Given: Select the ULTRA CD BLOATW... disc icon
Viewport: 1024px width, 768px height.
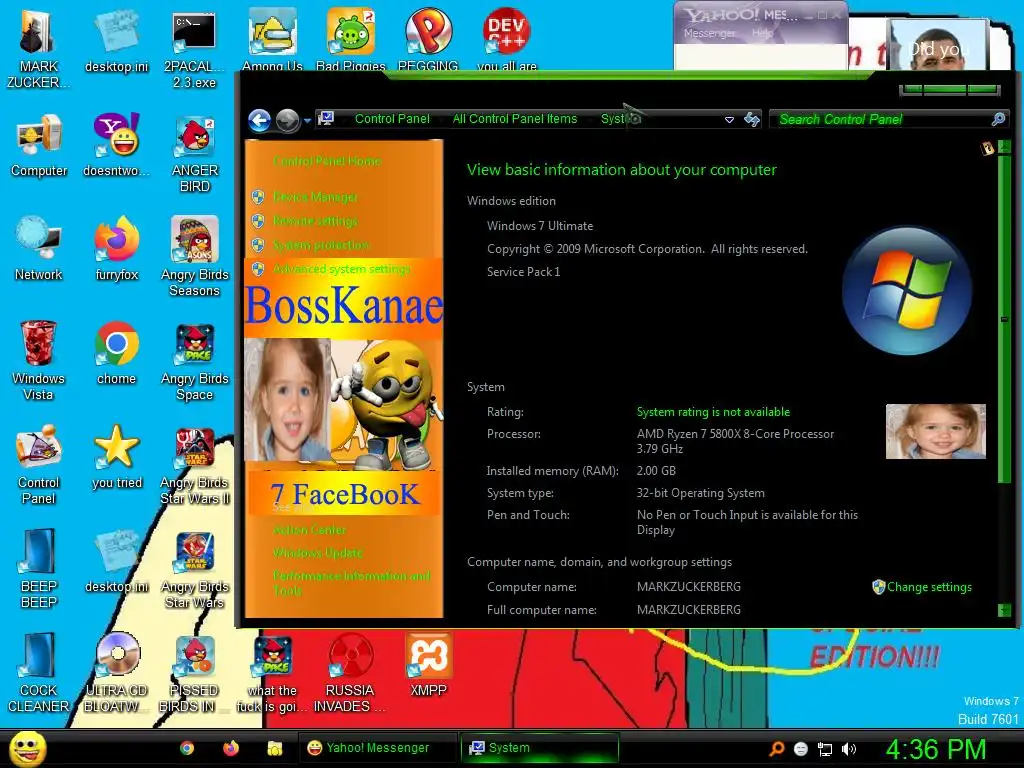Looking at the screenshot, I should (x=117, y=673).
